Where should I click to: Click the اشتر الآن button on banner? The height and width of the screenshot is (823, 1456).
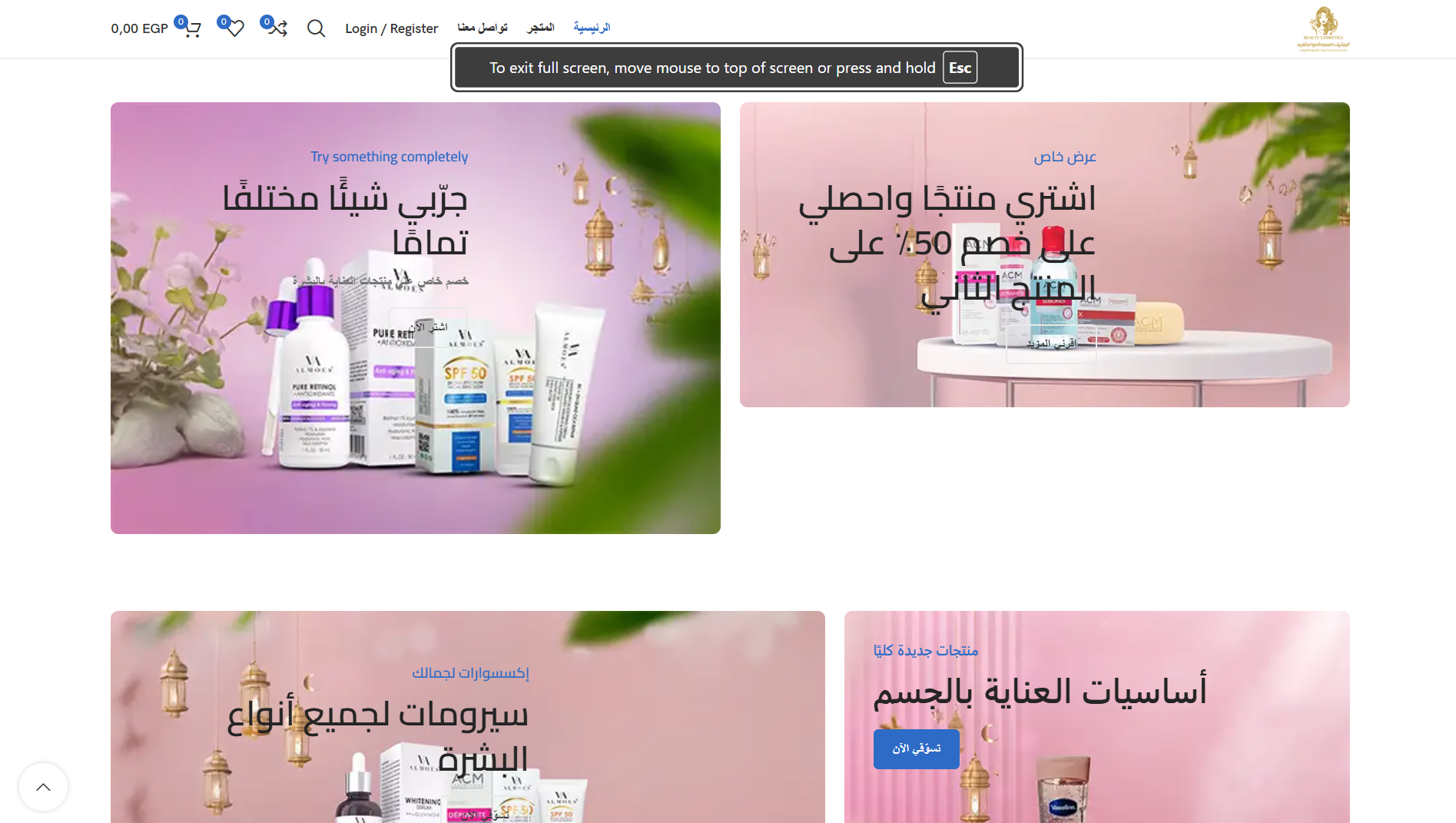pos(428,327)
